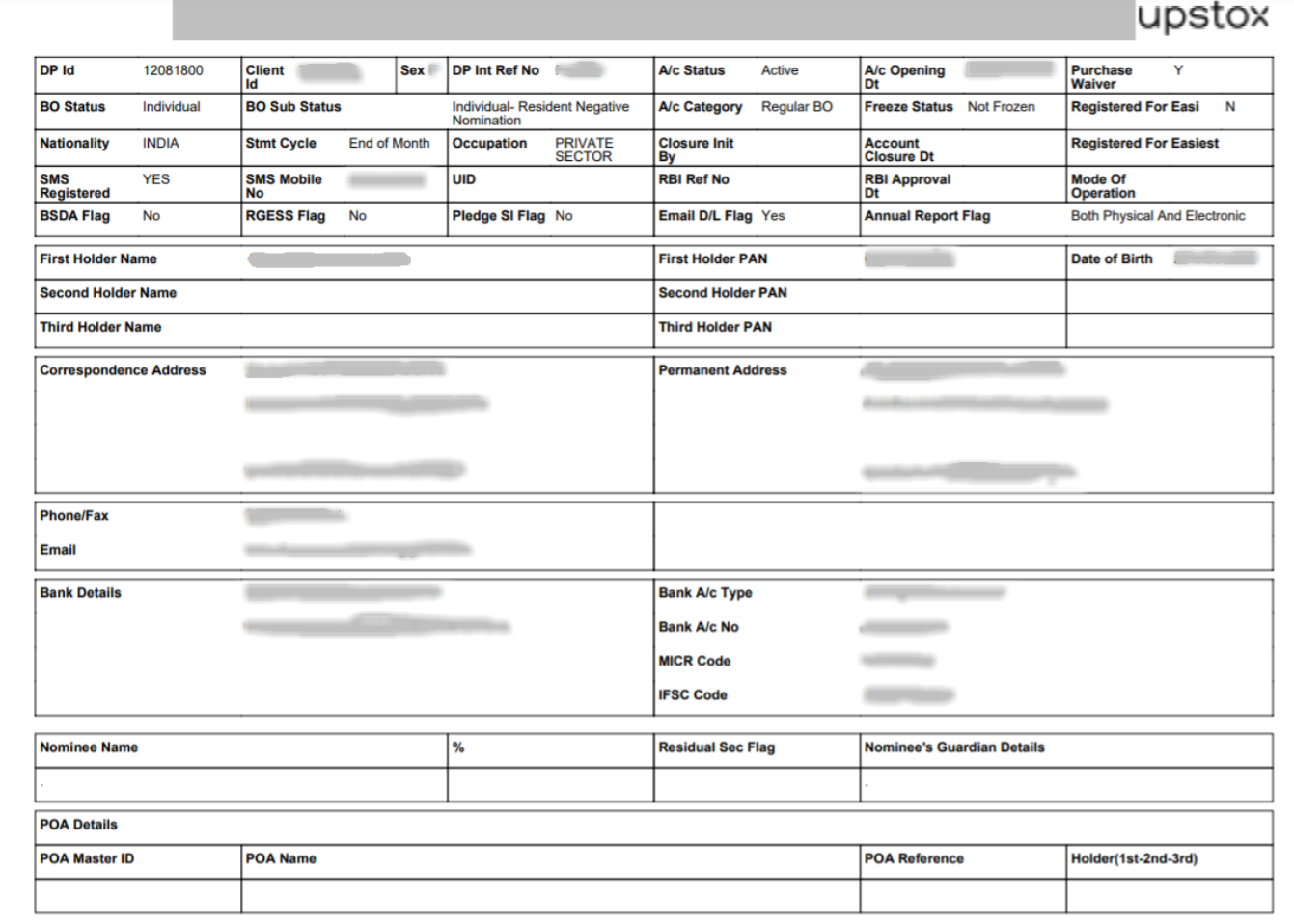Click the upstox logo
1294x924 pixels.
[x=1202, y=16]
